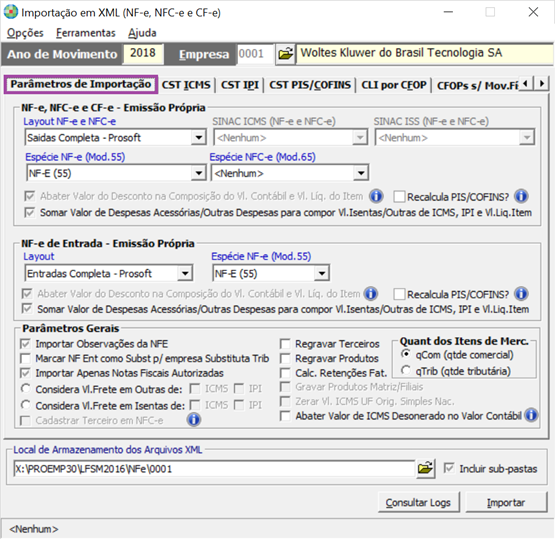This screenshot has height=539, width=555.
Task: Switch to CST PIS/COFINS tab
Action: coord(310,85)
